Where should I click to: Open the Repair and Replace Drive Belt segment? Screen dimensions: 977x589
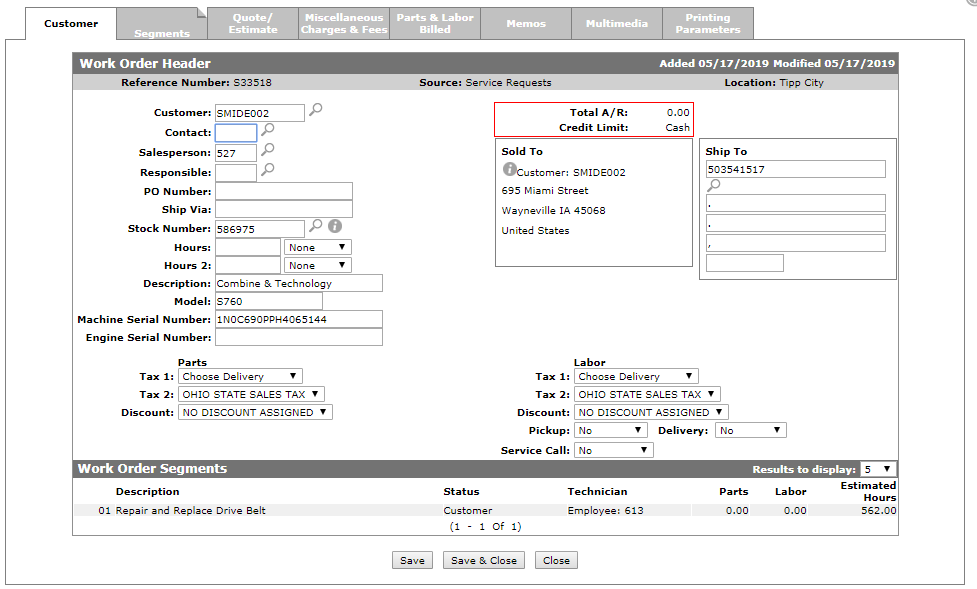tap(182, 510)
